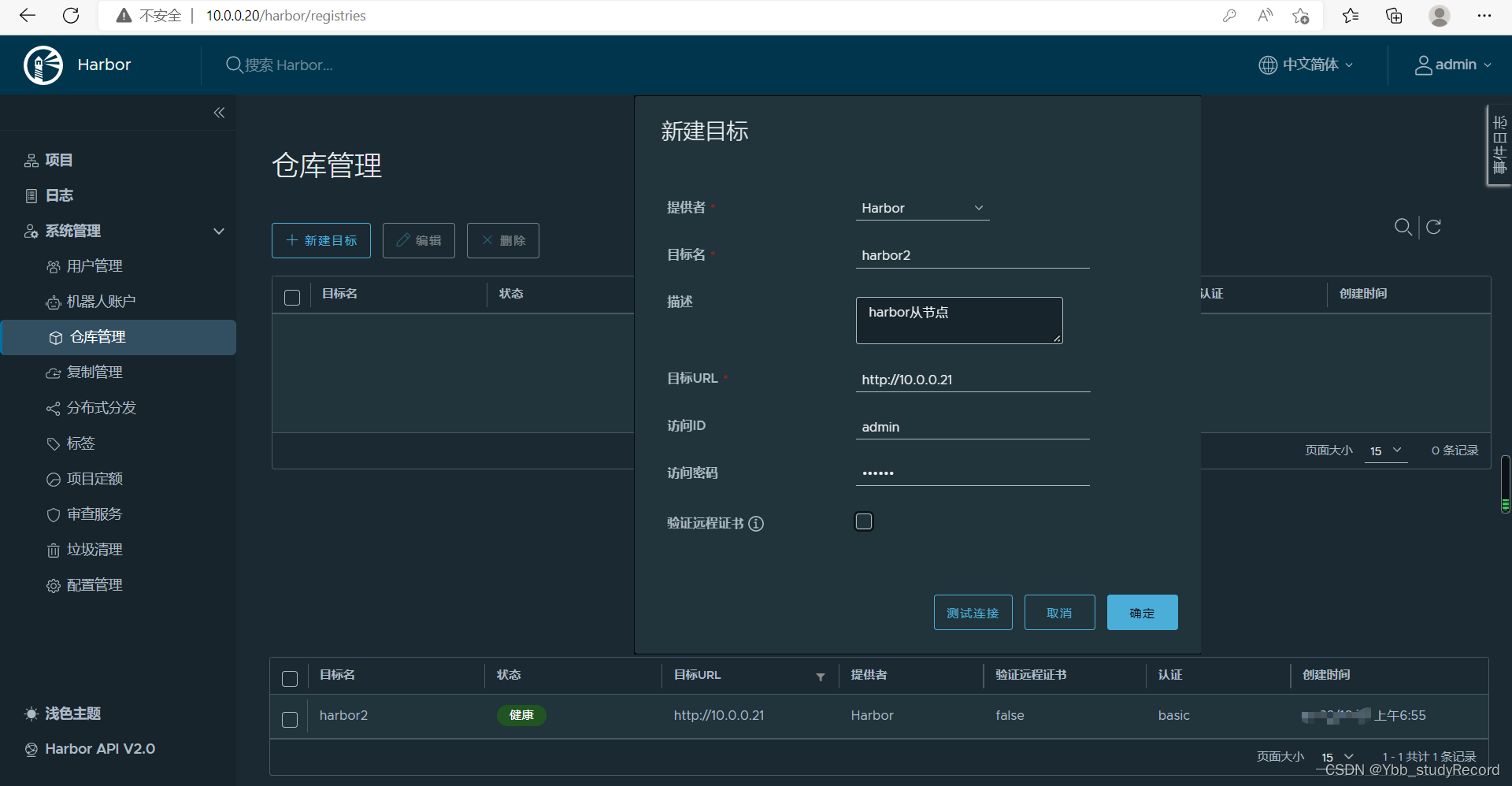Switch to 浅色主题 light theme
Viewport: 1512px width, 786px height.
click(x=63, y=714)
